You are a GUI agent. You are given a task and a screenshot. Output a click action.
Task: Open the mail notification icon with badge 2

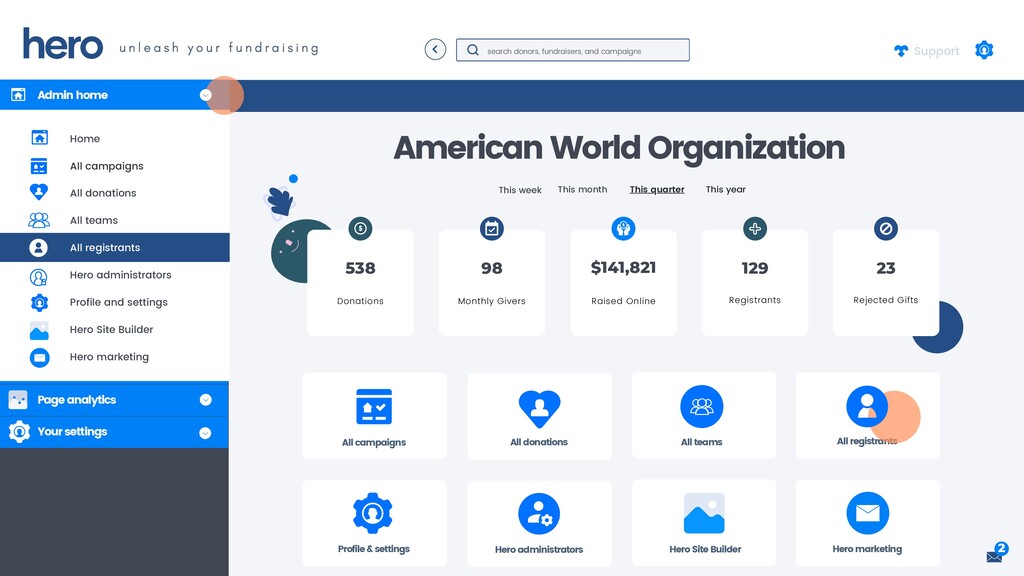pyautogui.click(x=997, y=554)
